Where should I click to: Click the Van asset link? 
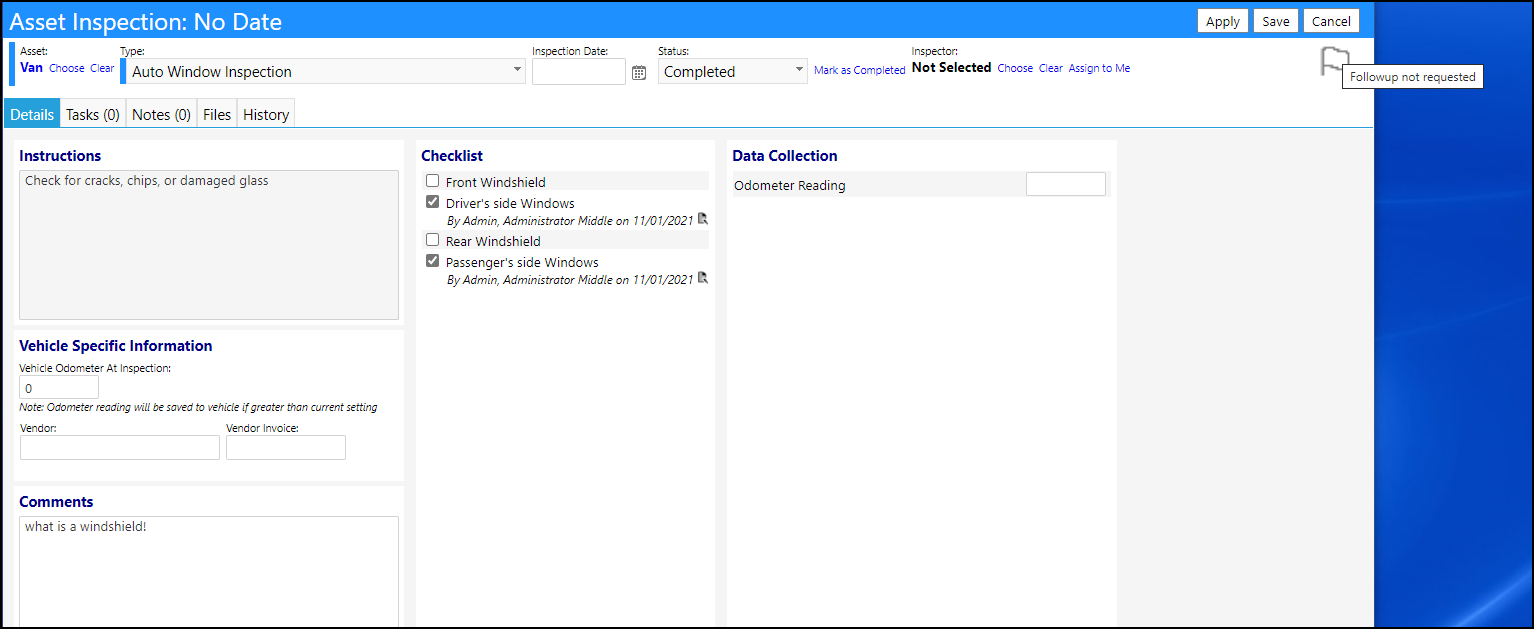(31, 68)
